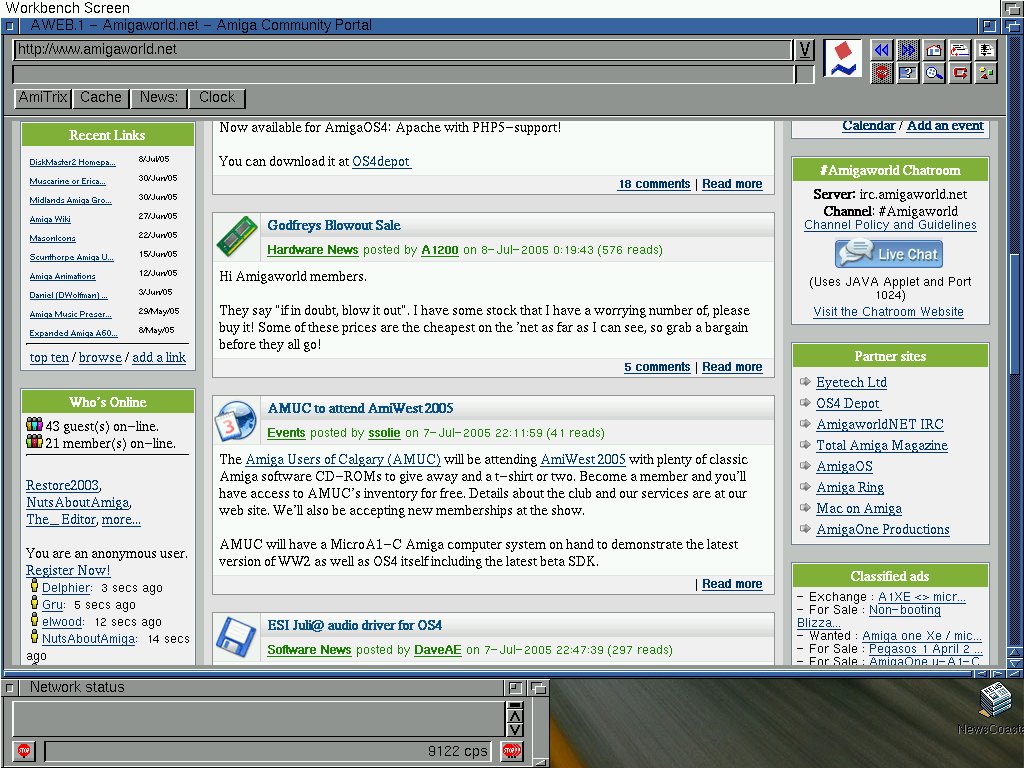Click the URL address field
The height and width of the screenshot is (768, 1024).
click(402, 50)
